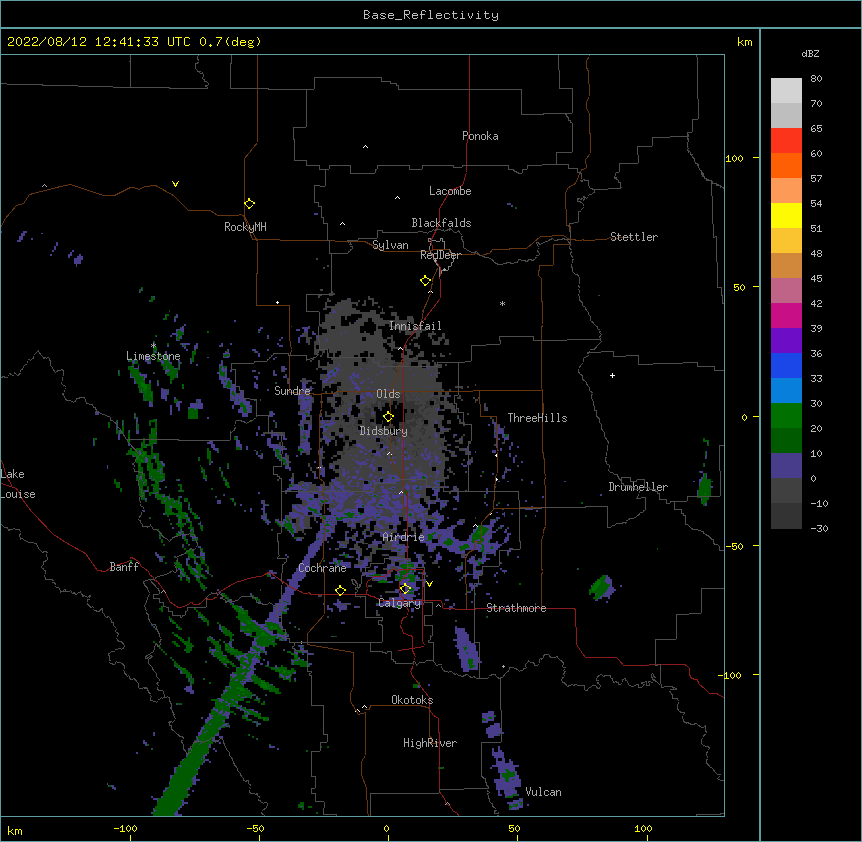Select the yellow 51-54 dBZ legend swatch
This screenshot has height=842, width=862.
coord(786,215)
